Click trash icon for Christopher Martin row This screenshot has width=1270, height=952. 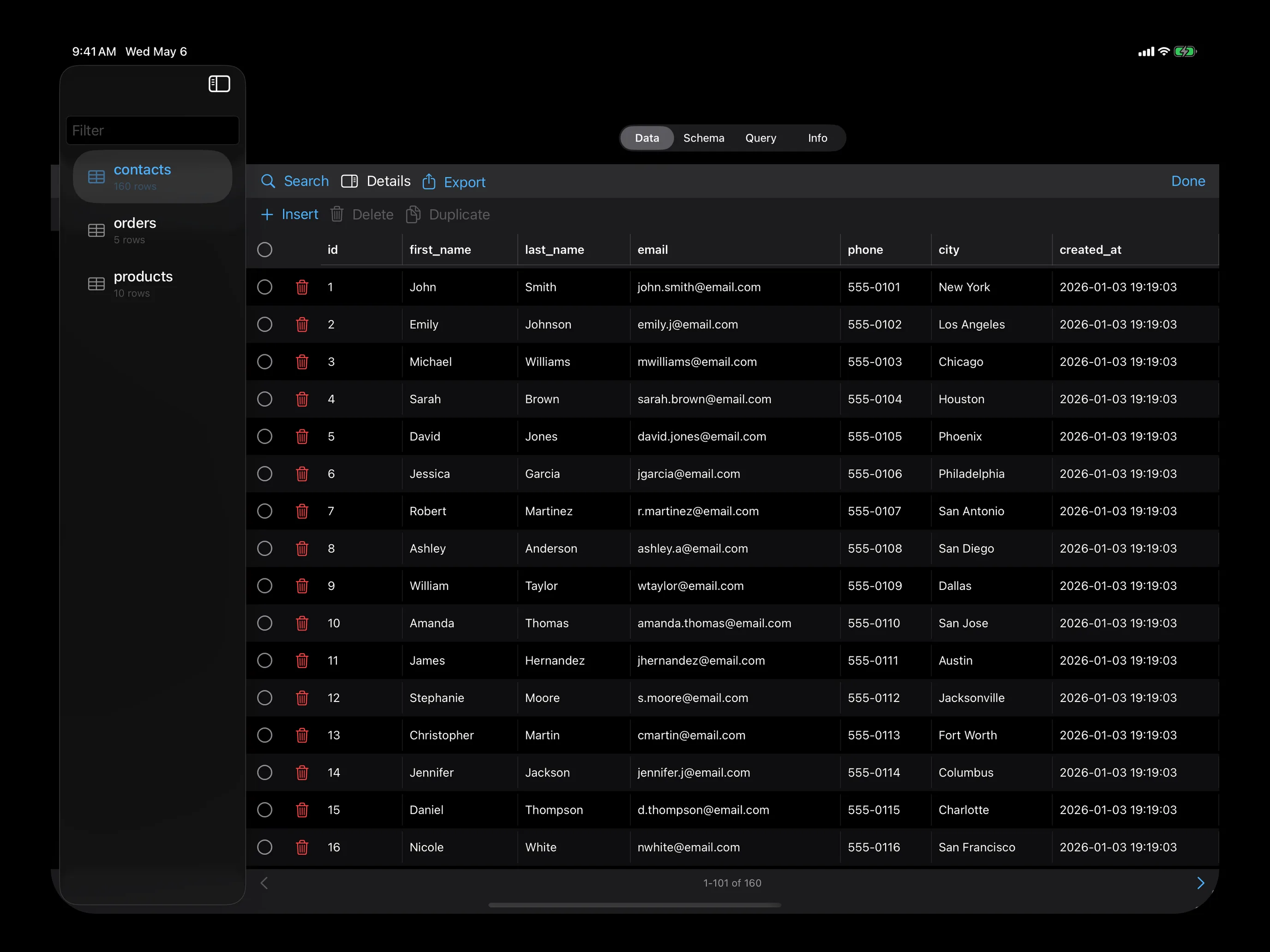point(302,734)
